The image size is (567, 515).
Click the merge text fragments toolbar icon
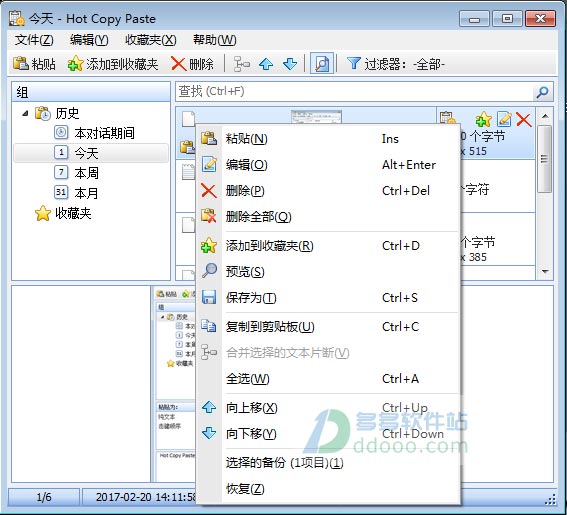pyautogui.click(x=241, y=64)
